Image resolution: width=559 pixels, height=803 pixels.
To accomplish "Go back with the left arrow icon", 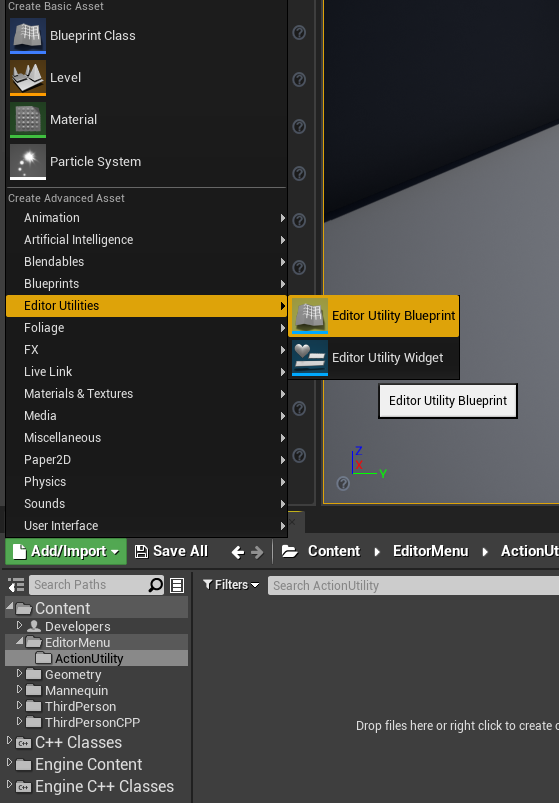I will coord(238,552).
